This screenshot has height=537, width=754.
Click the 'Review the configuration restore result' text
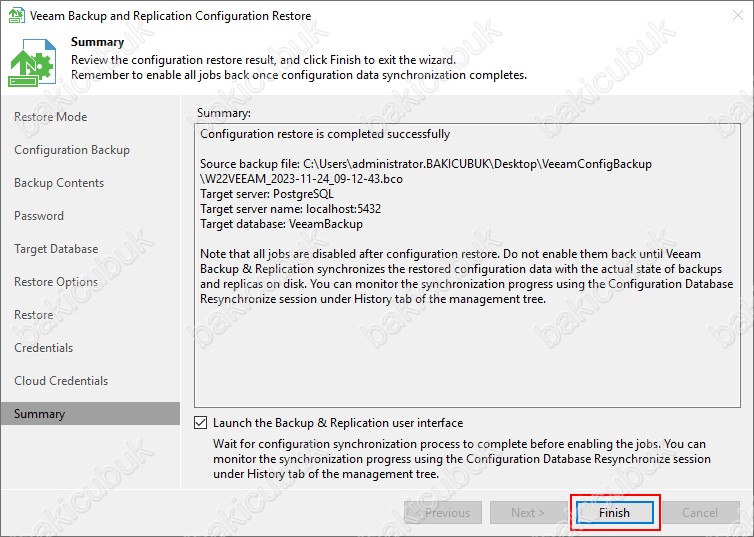264,60
